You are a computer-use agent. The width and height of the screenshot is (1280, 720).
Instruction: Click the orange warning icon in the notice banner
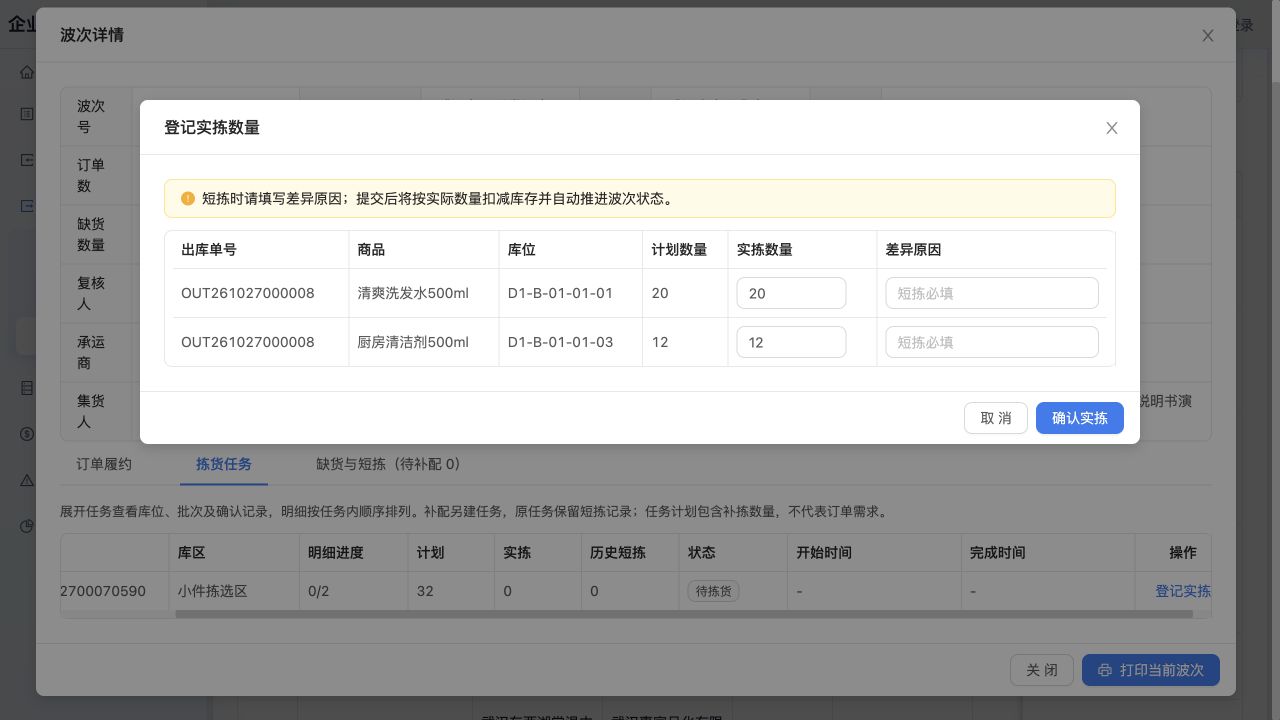point(188,198)
